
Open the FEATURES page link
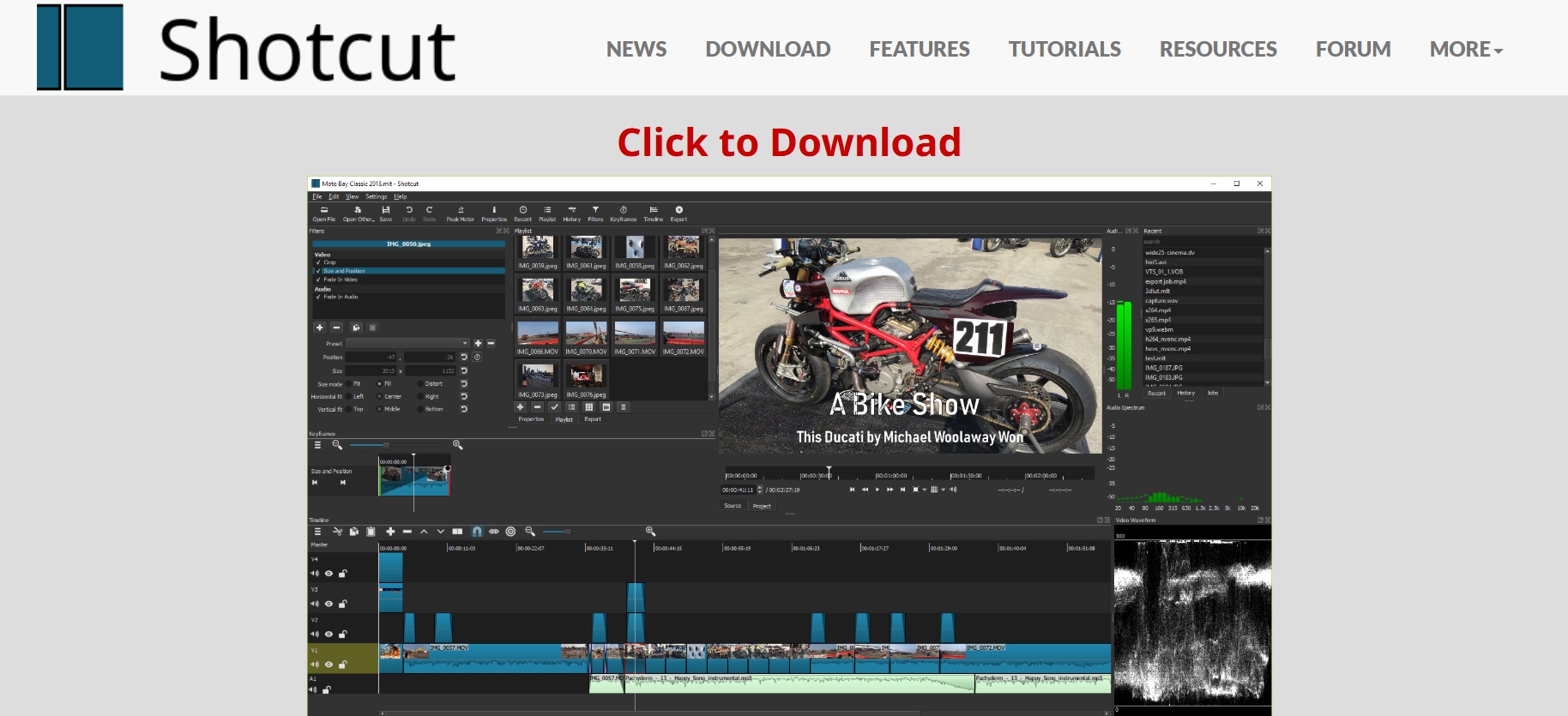coord(920,50)
